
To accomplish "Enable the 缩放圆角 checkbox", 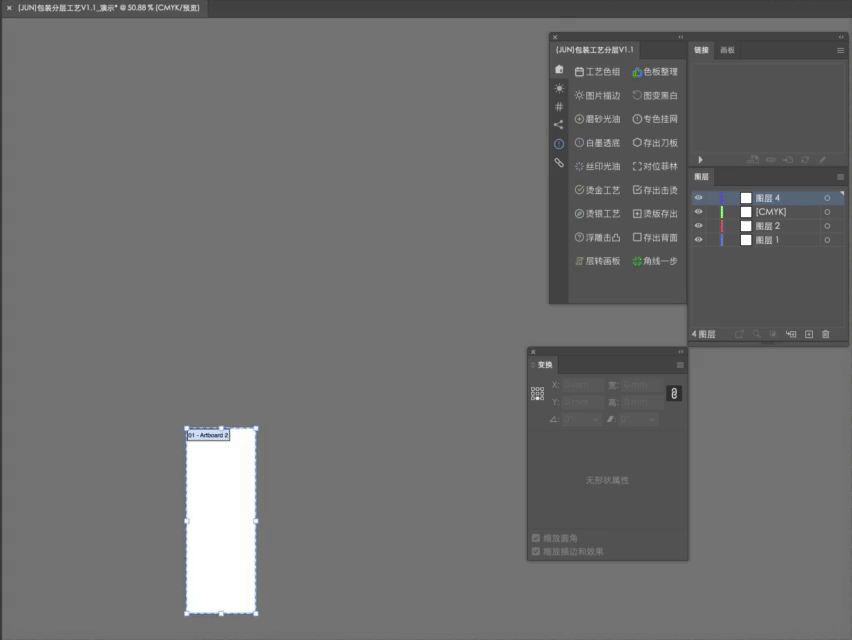I will (x=536, y=538).
